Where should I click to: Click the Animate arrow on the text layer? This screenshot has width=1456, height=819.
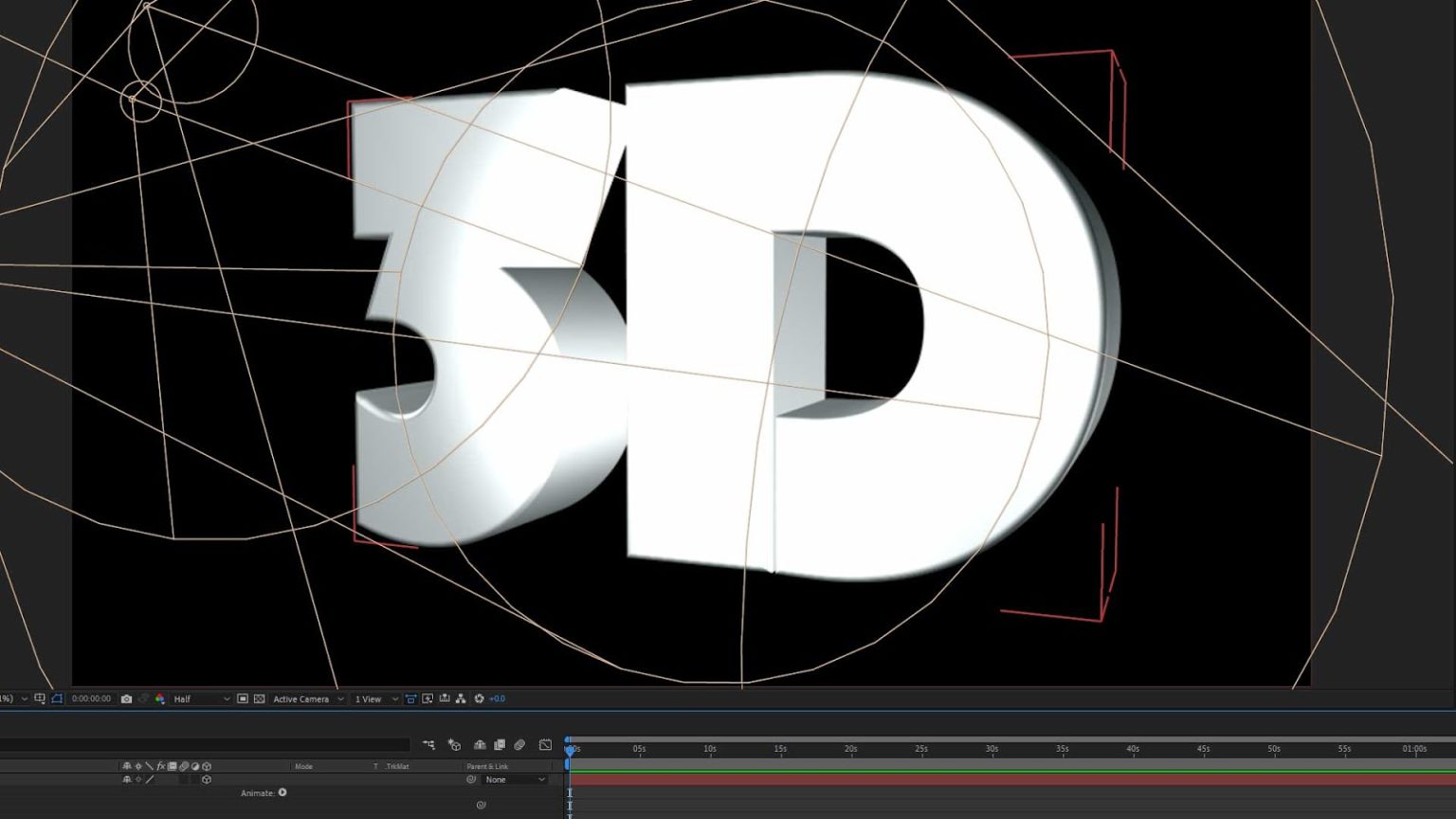282,792
